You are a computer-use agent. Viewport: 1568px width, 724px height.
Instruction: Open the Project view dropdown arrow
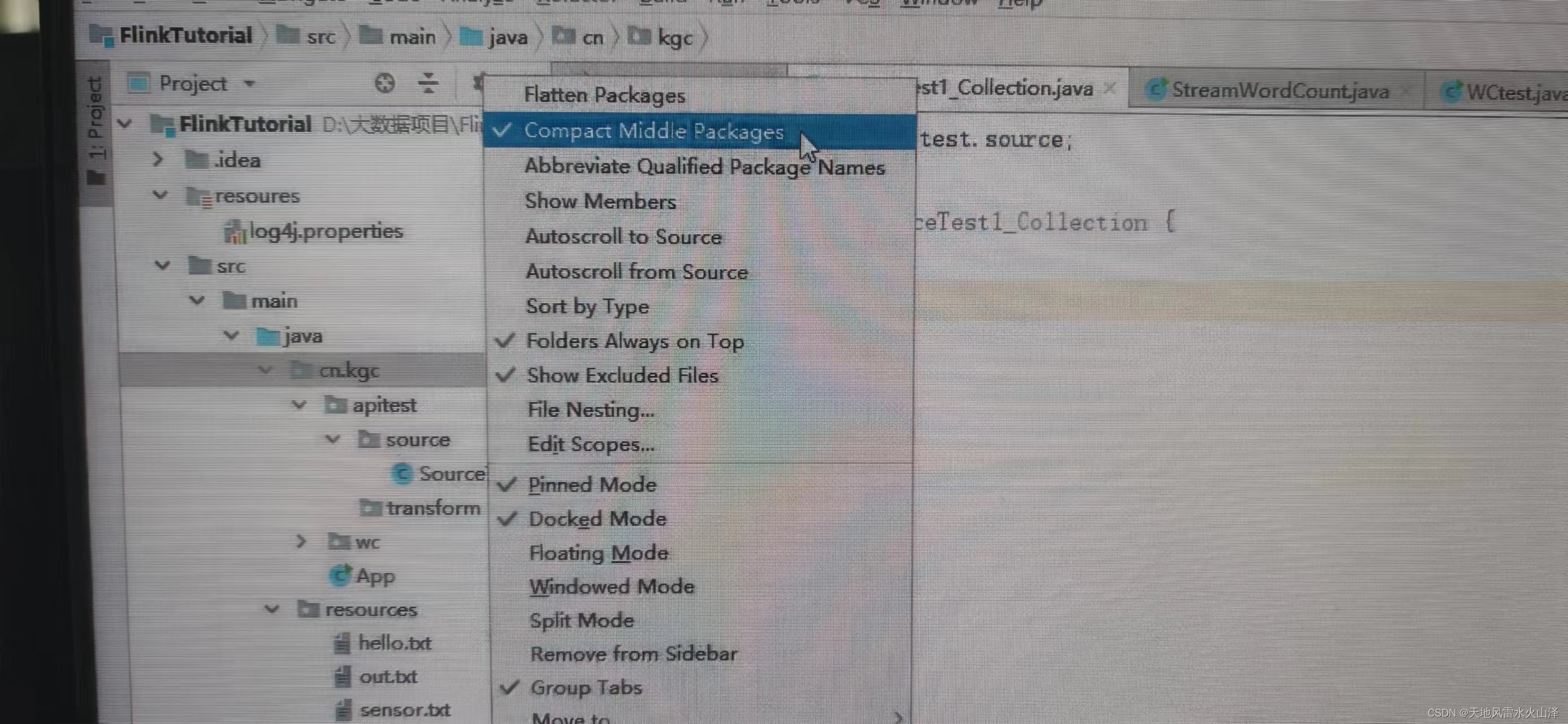(x=250, y=83)
